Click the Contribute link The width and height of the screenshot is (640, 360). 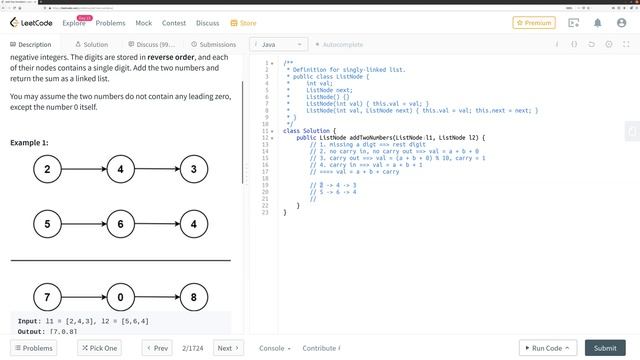[x=321, y=348]
